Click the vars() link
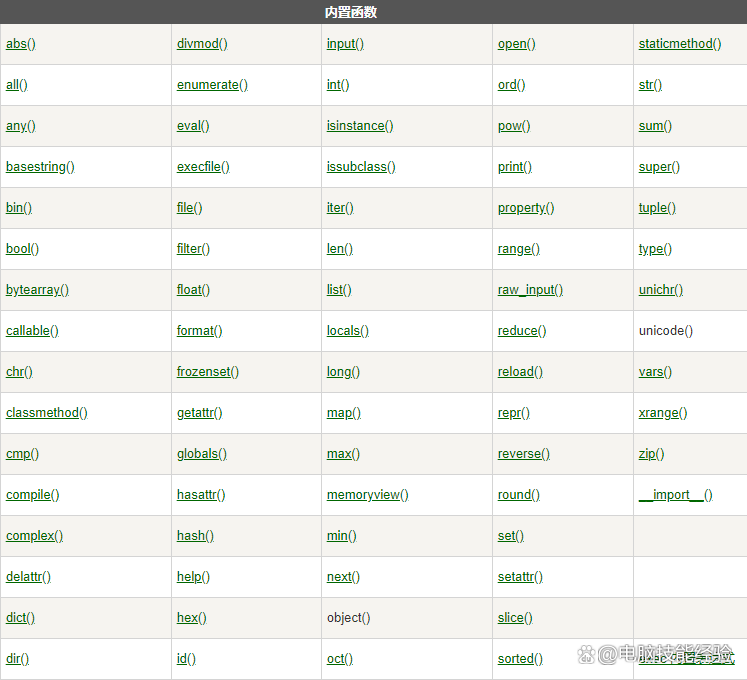747x680 pixels. pyautogui.click(x=655, y=372)
